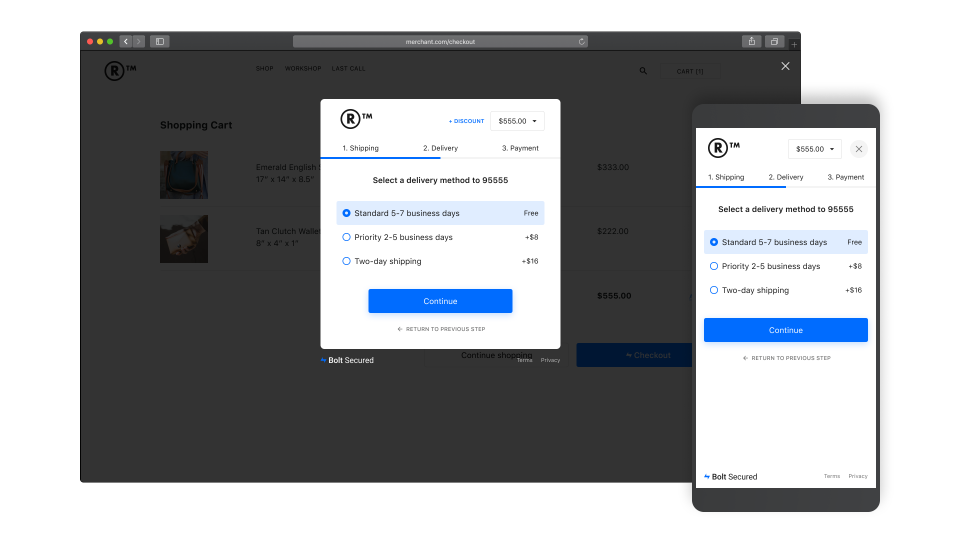Screen dimensions: 960x540
Task: Switch to 1. Shipping tab in mobile view
Action: pos(726,177)
